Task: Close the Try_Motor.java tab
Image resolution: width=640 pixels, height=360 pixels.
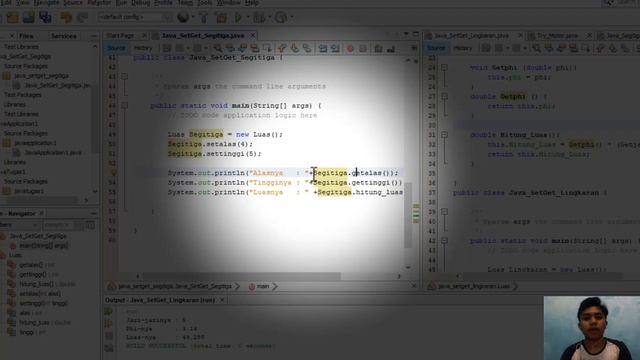Action: [x=589, y=36]
